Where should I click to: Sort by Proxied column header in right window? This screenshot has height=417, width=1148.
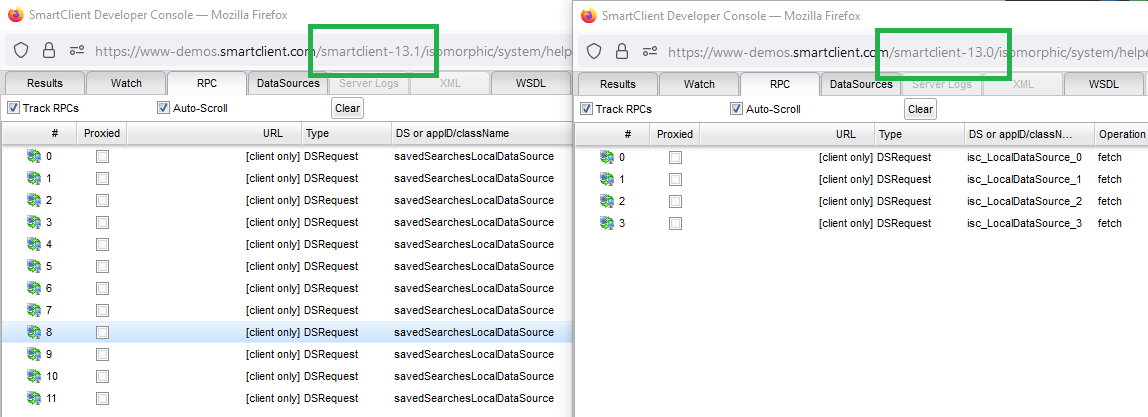pos(674,135)
